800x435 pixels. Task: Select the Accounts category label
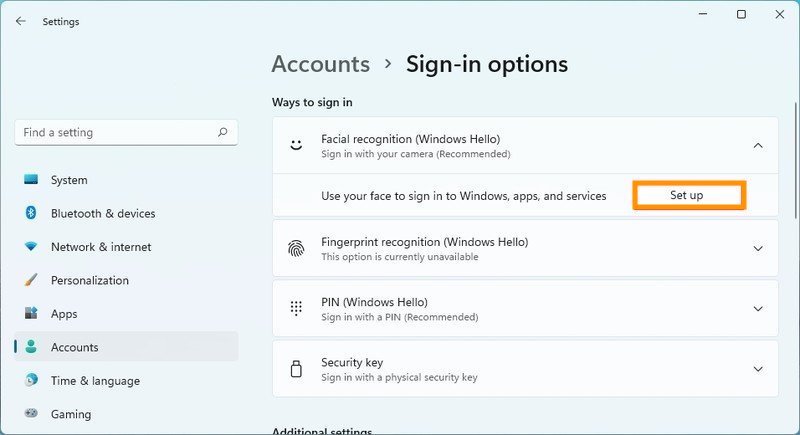coord(74,347)
